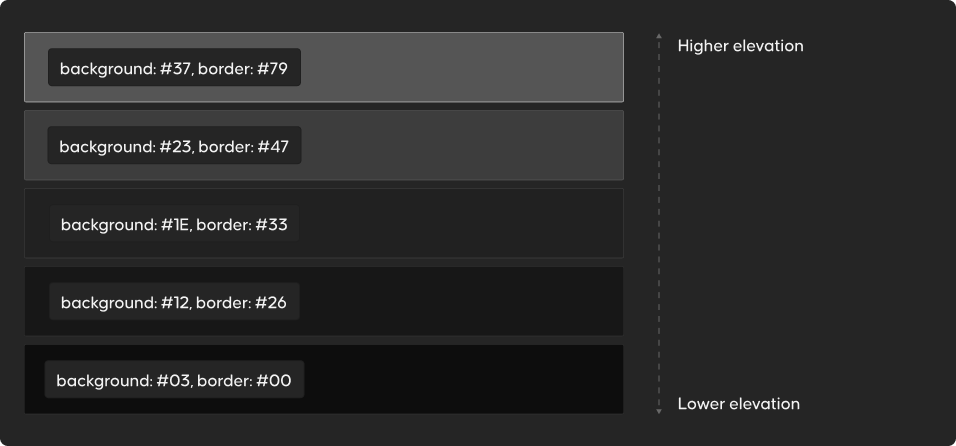Pick the #1E background elevation swatch
Image resolution: width=956 pixels, height=446 pixels.
tap(324, 223)
